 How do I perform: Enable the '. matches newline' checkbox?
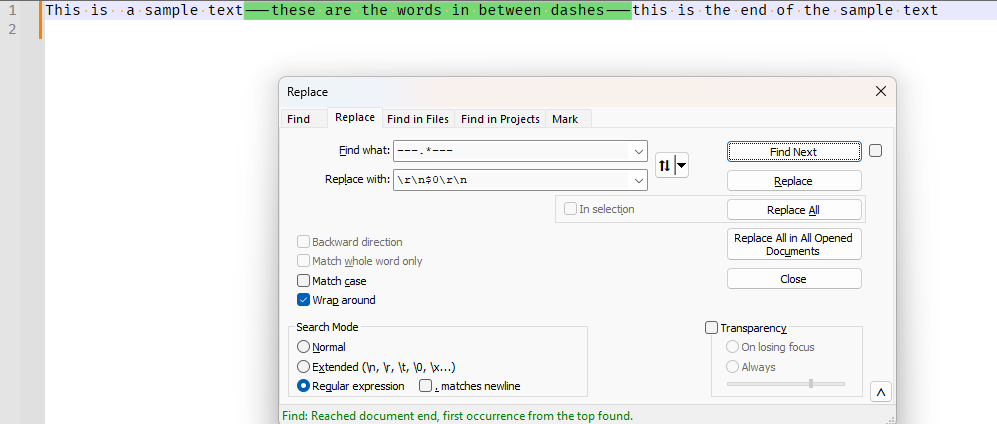[x=425, y=386]
